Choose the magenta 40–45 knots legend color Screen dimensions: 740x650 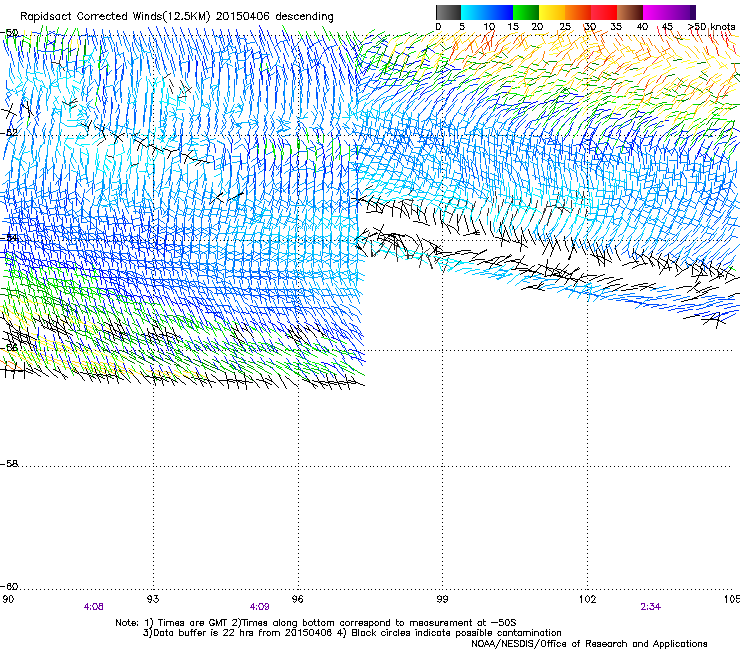coord(656,12)
